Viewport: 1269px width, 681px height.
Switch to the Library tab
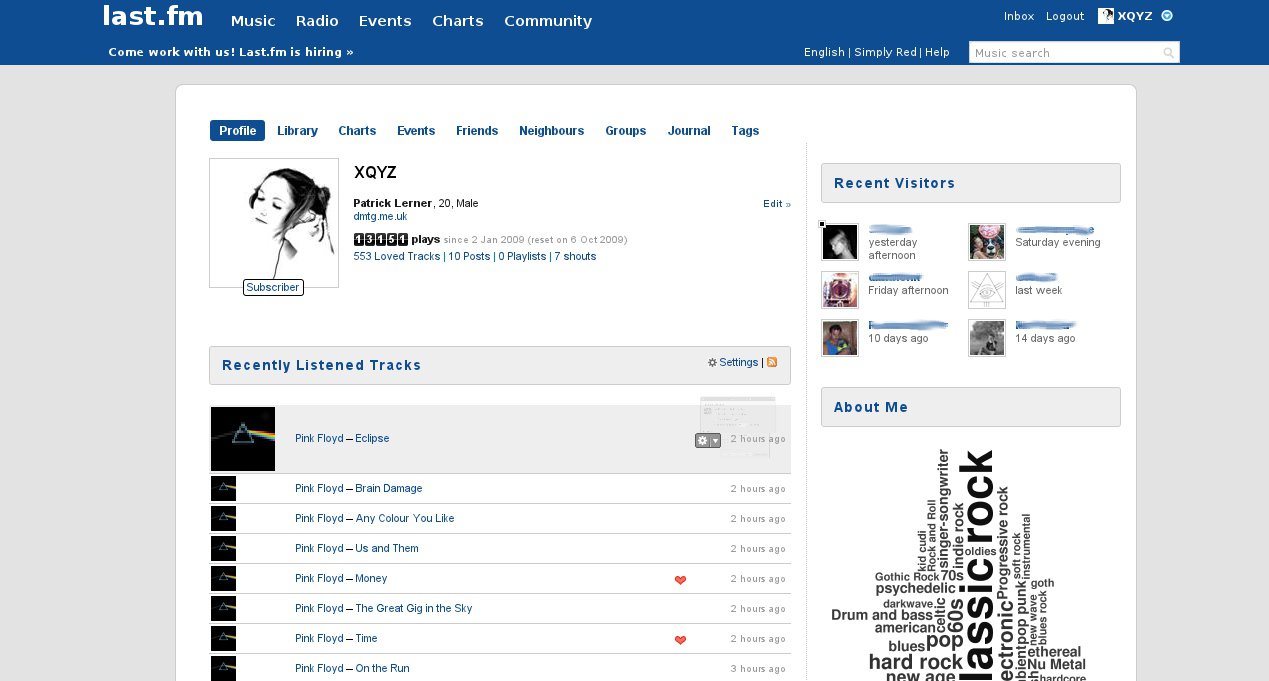(x=297, y=131)
